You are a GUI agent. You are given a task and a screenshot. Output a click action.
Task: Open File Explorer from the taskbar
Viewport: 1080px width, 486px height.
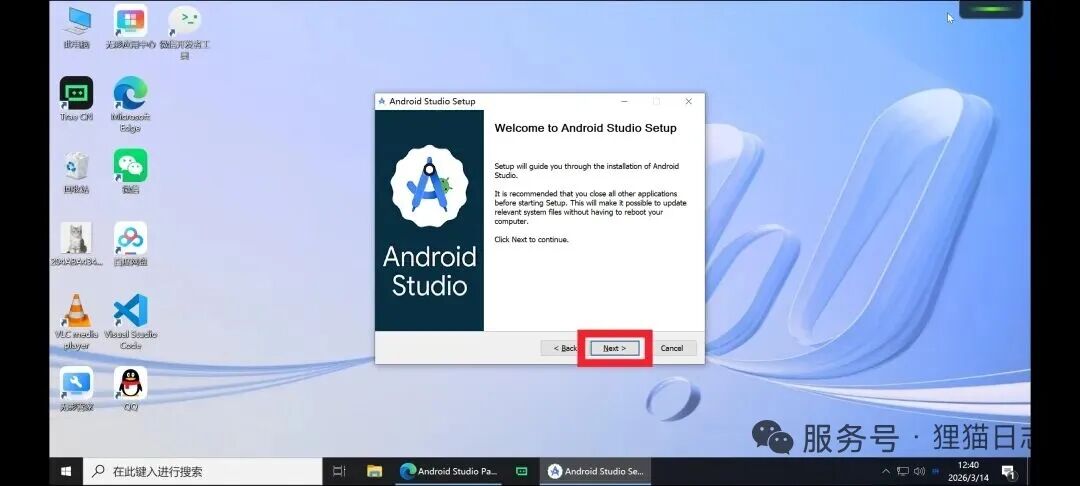[375, 472]
